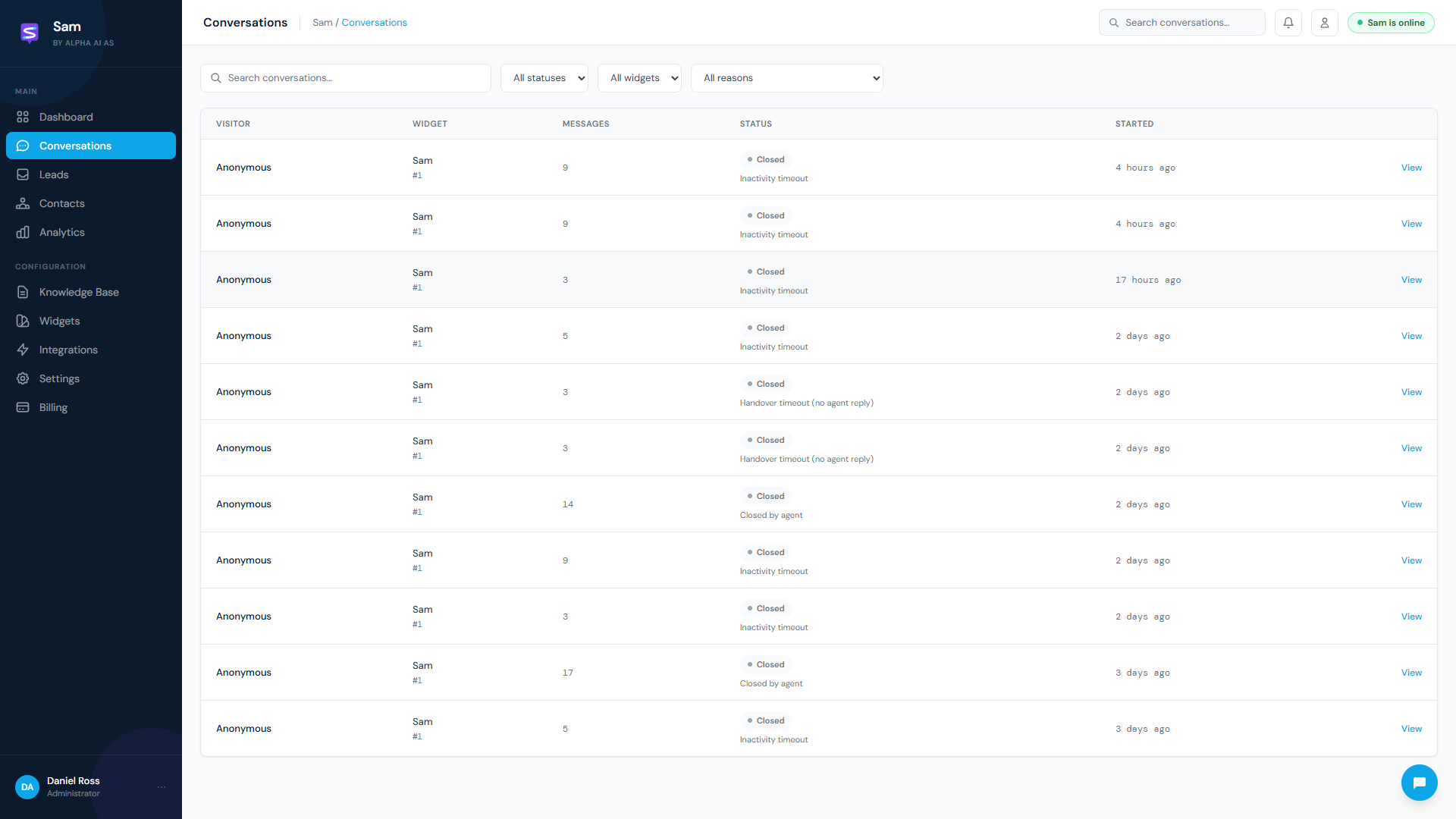Open the notifications bell

[x=1288, y=23]
